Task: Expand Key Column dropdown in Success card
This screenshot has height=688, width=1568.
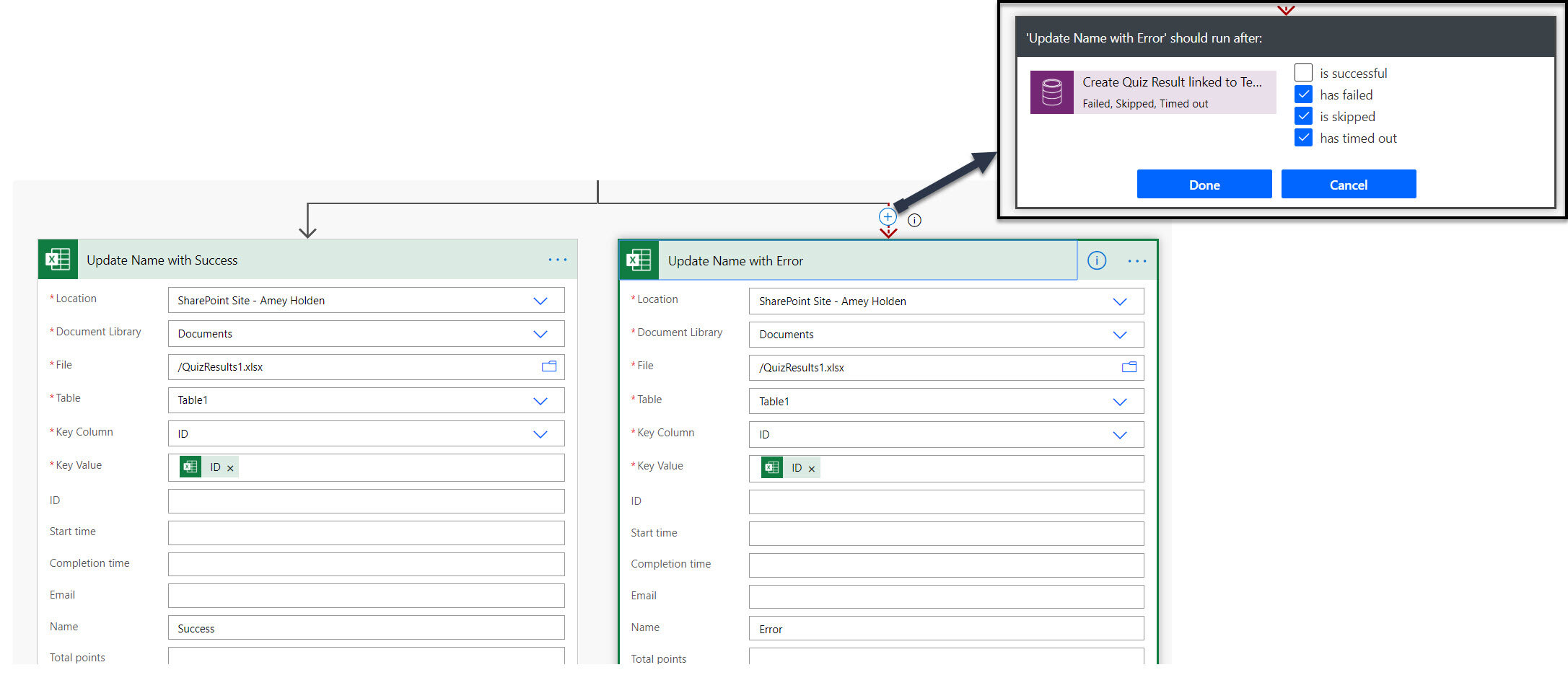Action: click(x=540, y=434)
